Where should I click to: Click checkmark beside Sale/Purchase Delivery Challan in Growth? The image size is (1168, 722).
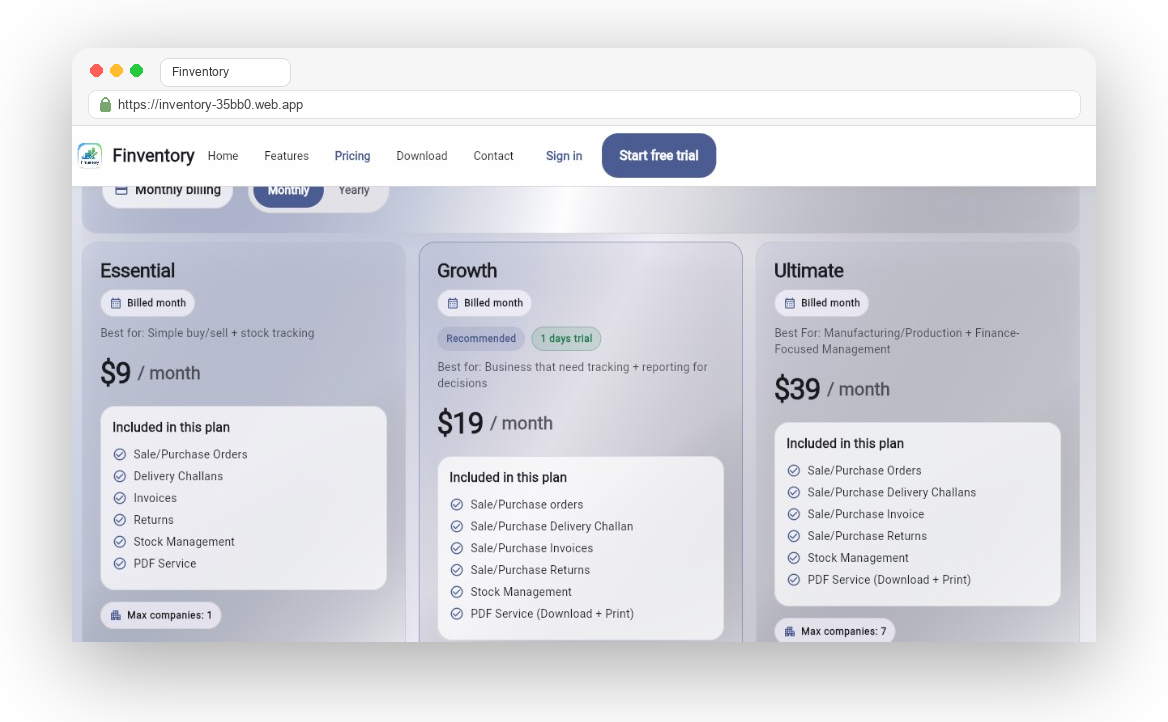click(x=457, y=526)
